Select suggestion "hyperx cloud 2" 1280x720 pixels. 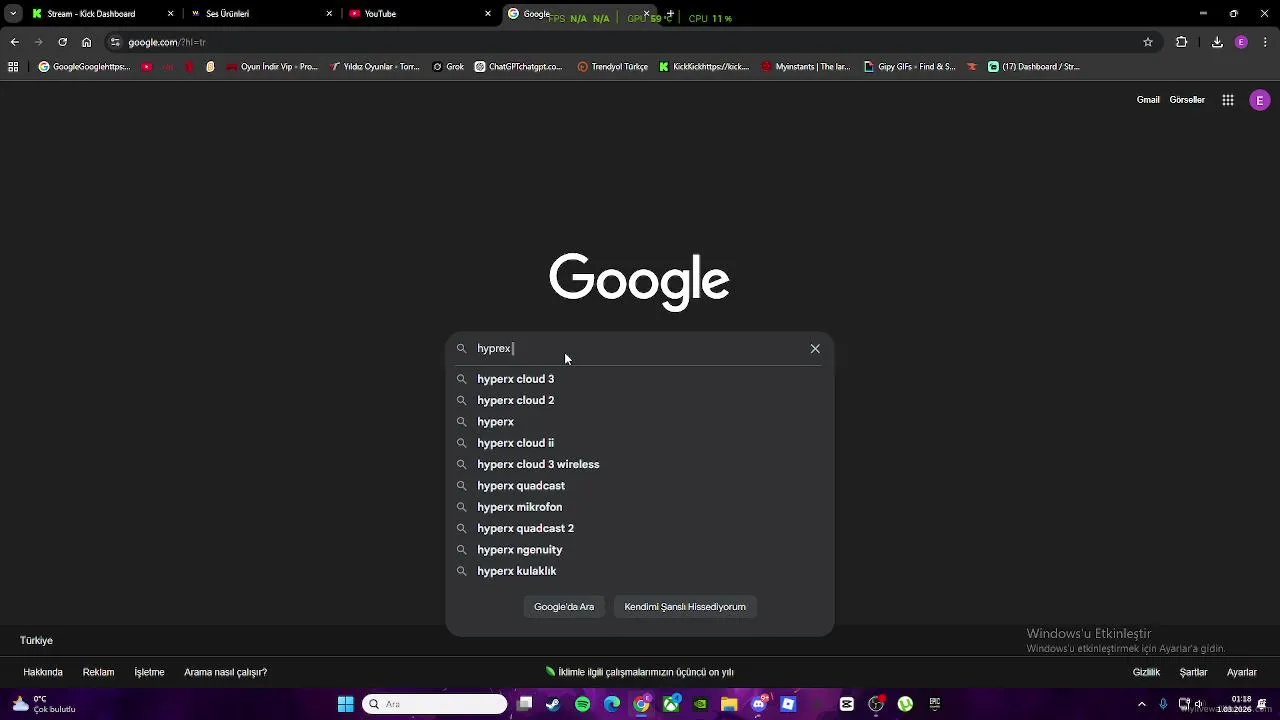[640, 400]
